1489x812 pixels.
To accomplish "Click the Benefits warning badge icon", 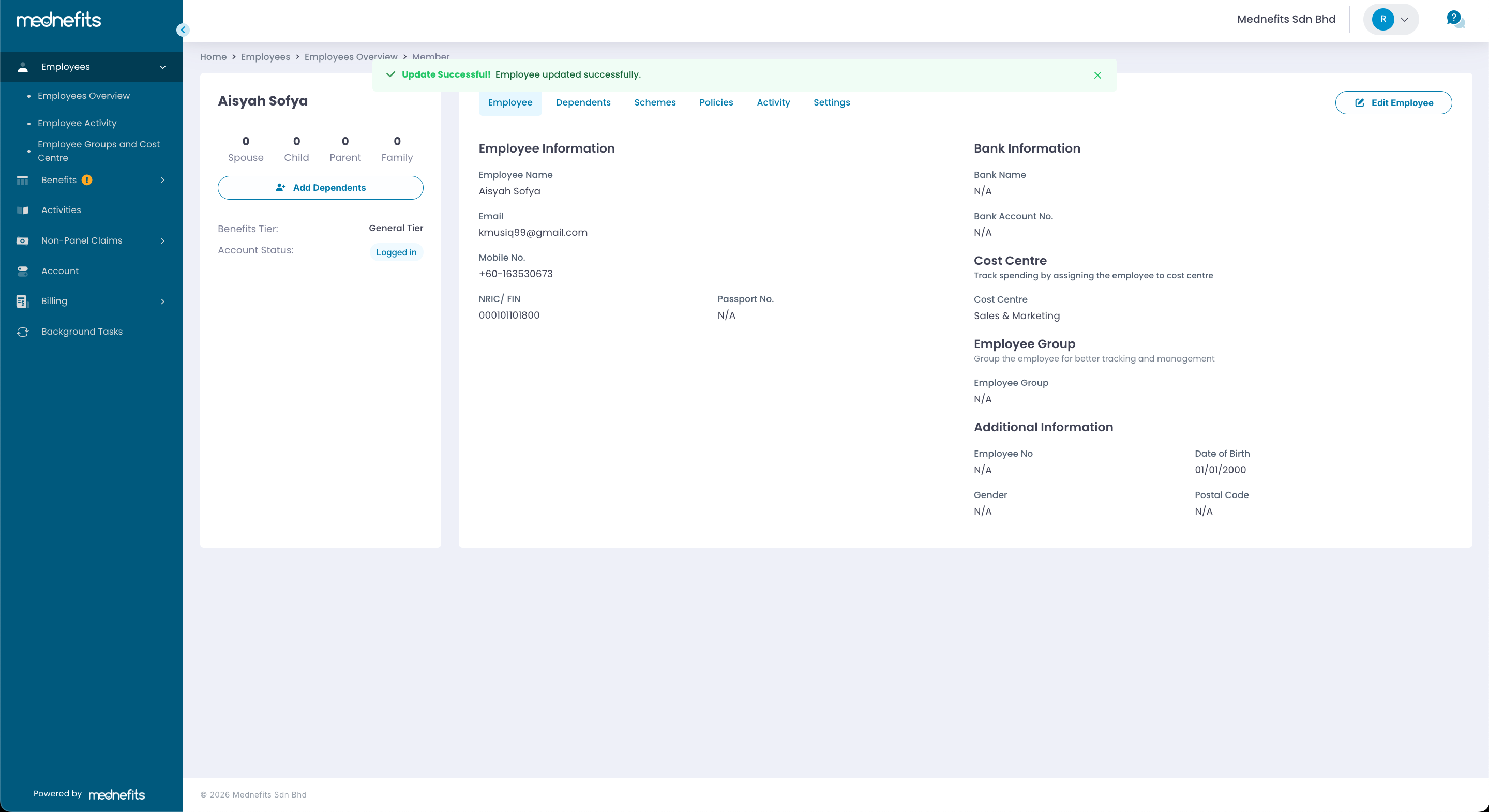I will 87,180.
